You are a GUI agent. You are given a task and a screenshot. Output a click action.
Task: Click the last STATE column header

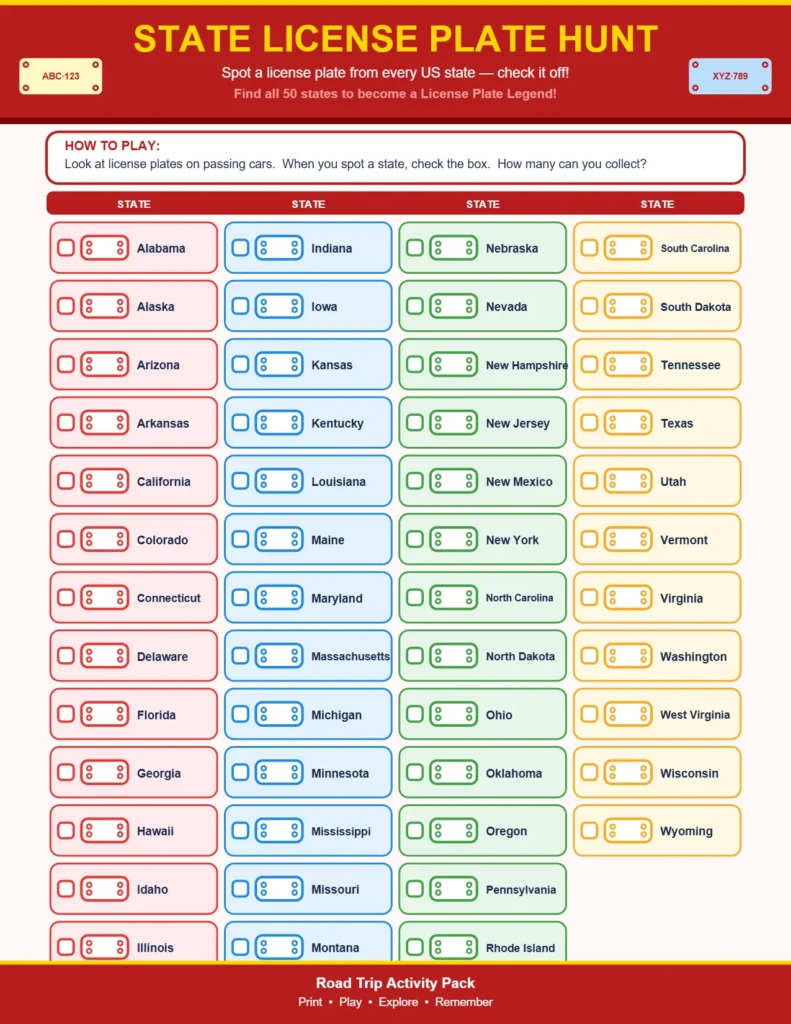pyautogui.click(x=657, y=204)
